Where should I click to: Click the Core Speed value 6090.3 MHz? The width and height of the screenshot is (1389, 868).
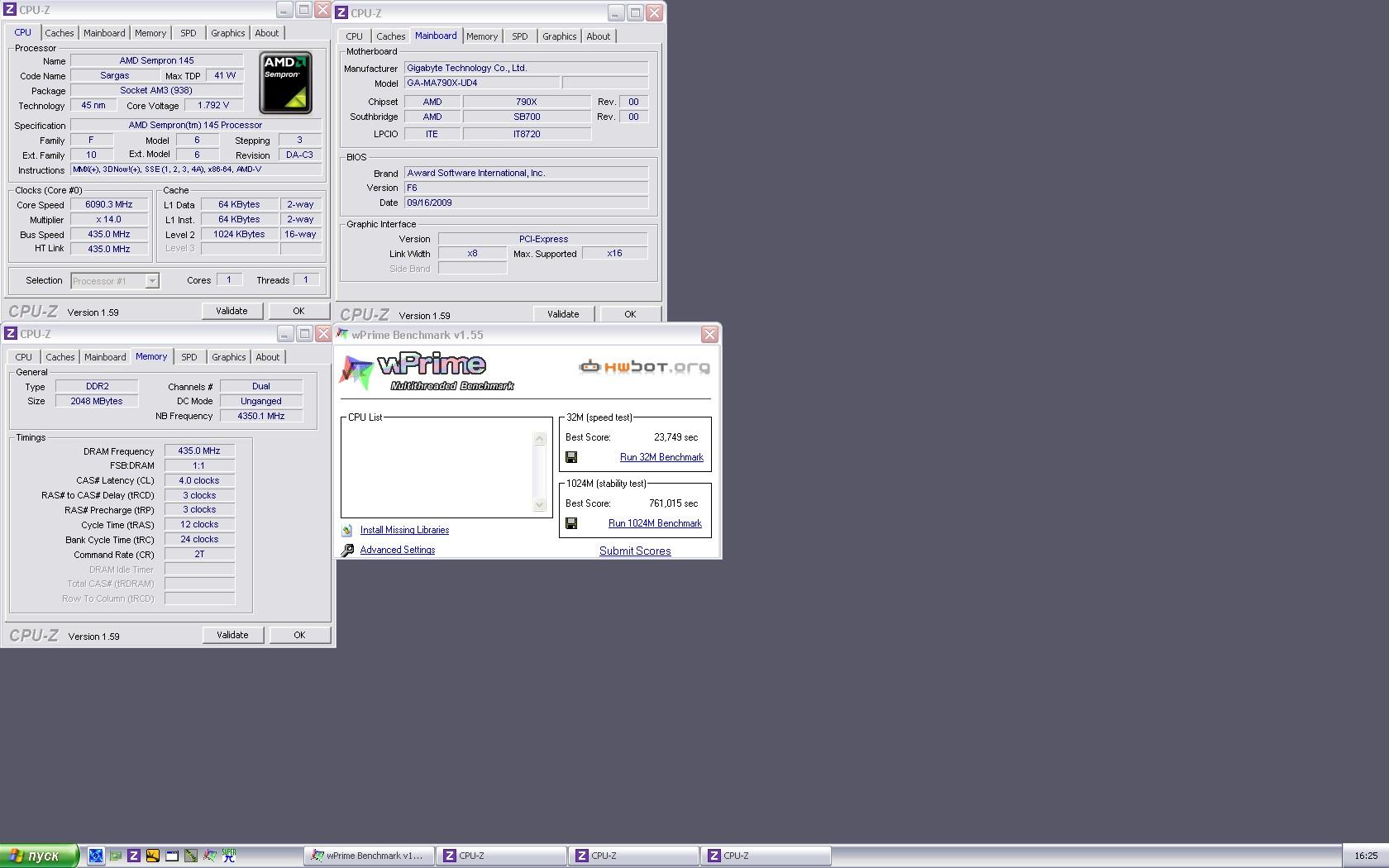point(109,204)
